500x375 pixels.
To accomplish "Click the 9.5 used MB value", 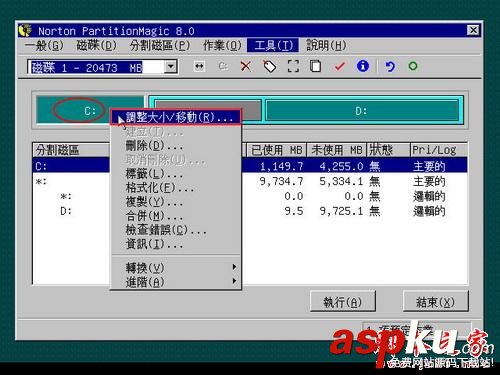I will coord(294,211).
